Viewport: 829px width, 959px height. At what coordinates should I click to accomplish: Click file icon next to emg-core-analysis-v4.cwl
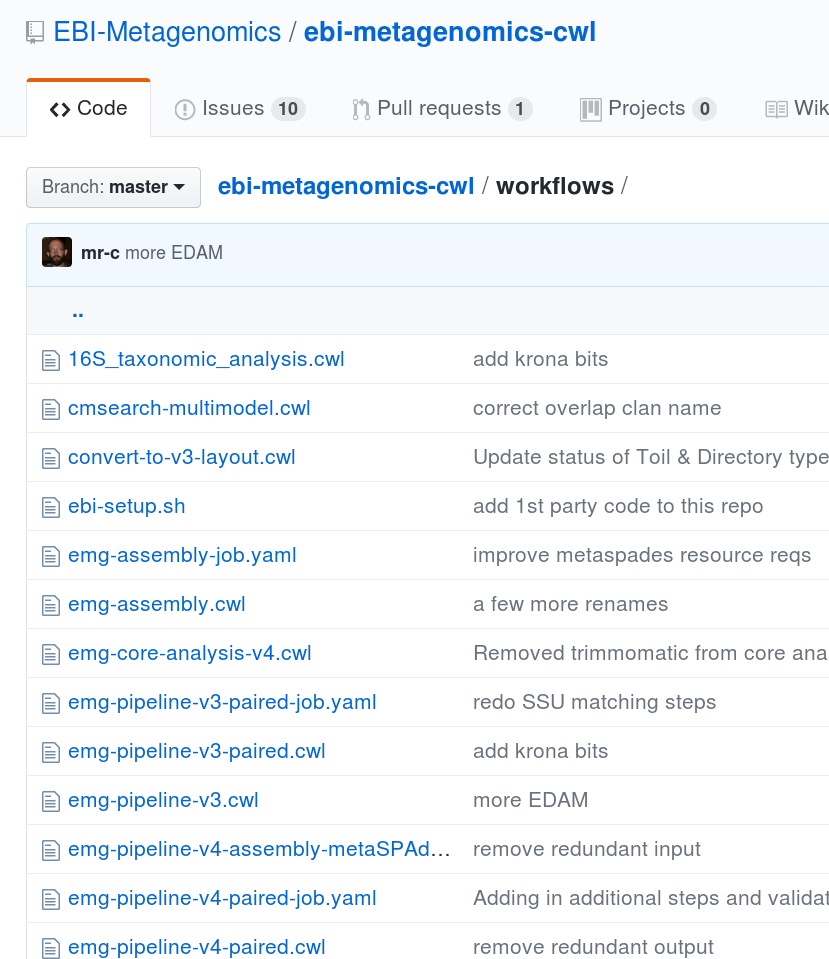[x=51, y=654]
